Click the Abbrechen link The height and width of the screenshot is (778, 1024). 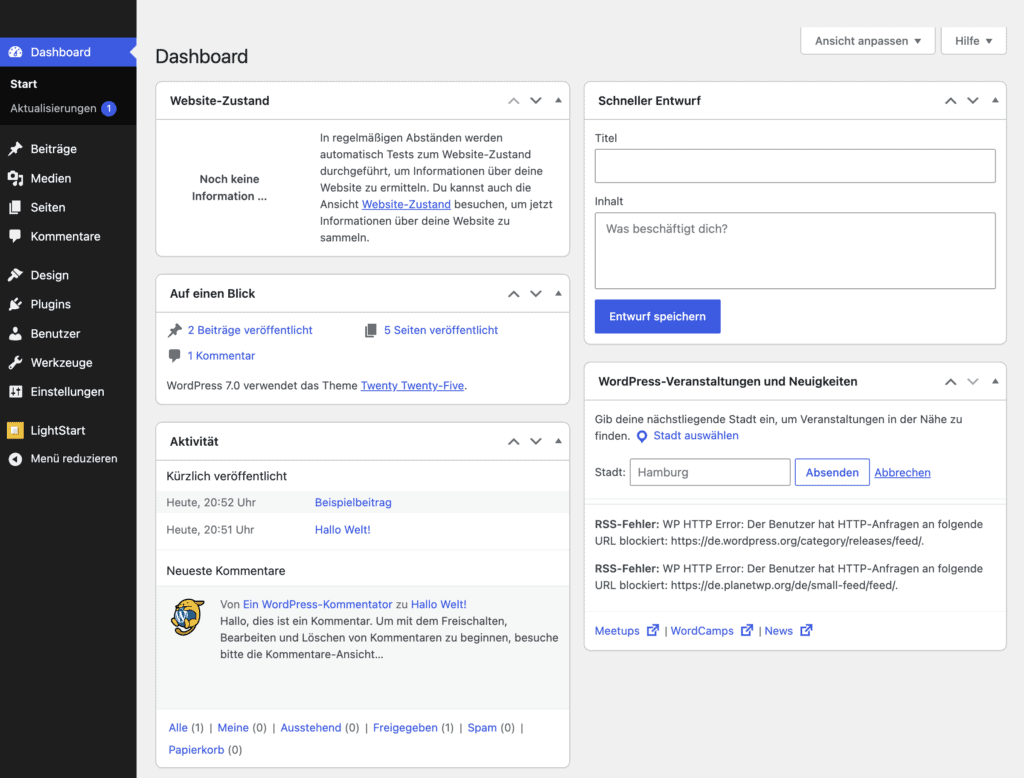903,472
